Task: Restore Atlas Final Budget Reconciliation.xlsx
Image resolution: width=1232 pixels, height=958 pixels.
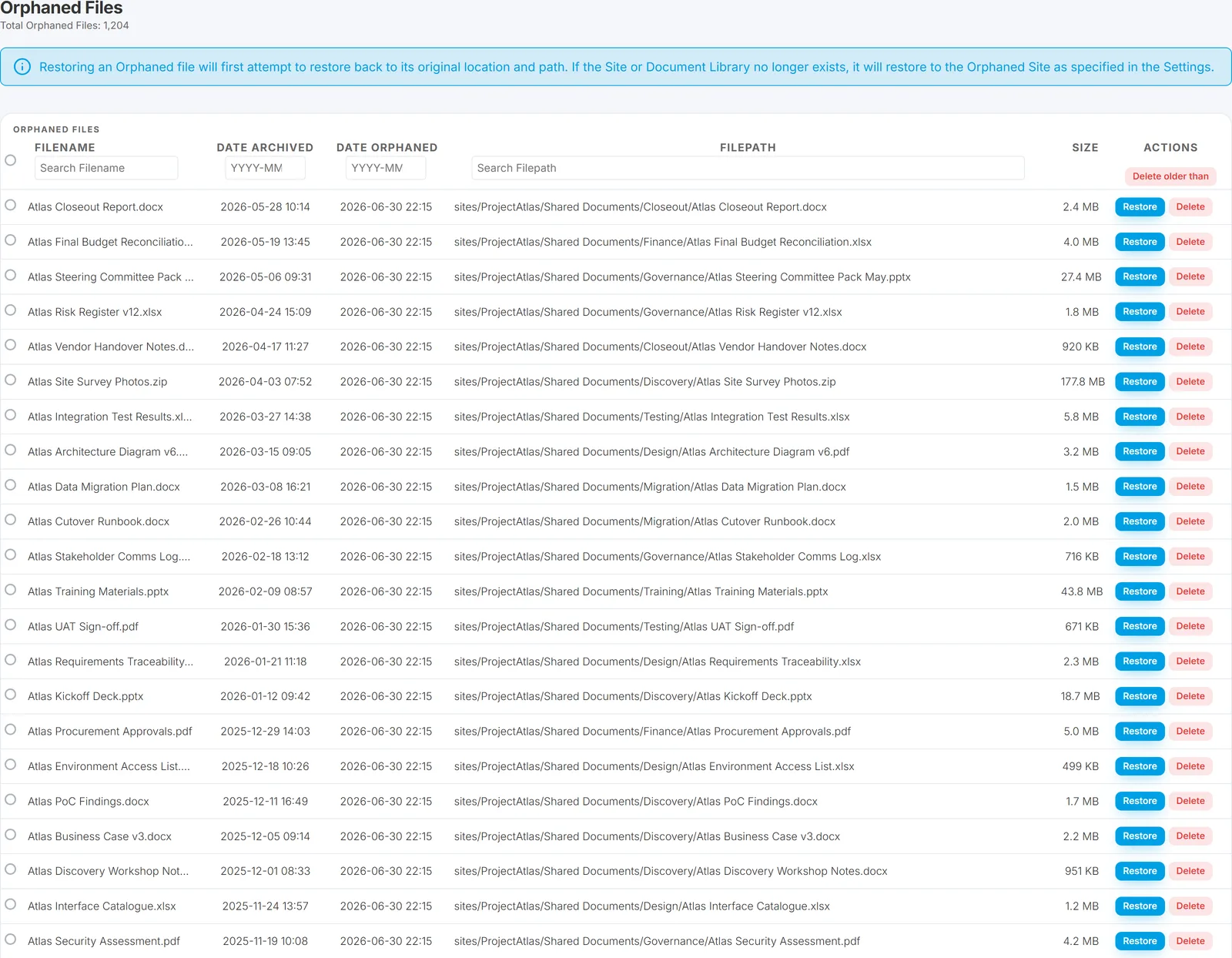Action: [x=1140, y=242]
